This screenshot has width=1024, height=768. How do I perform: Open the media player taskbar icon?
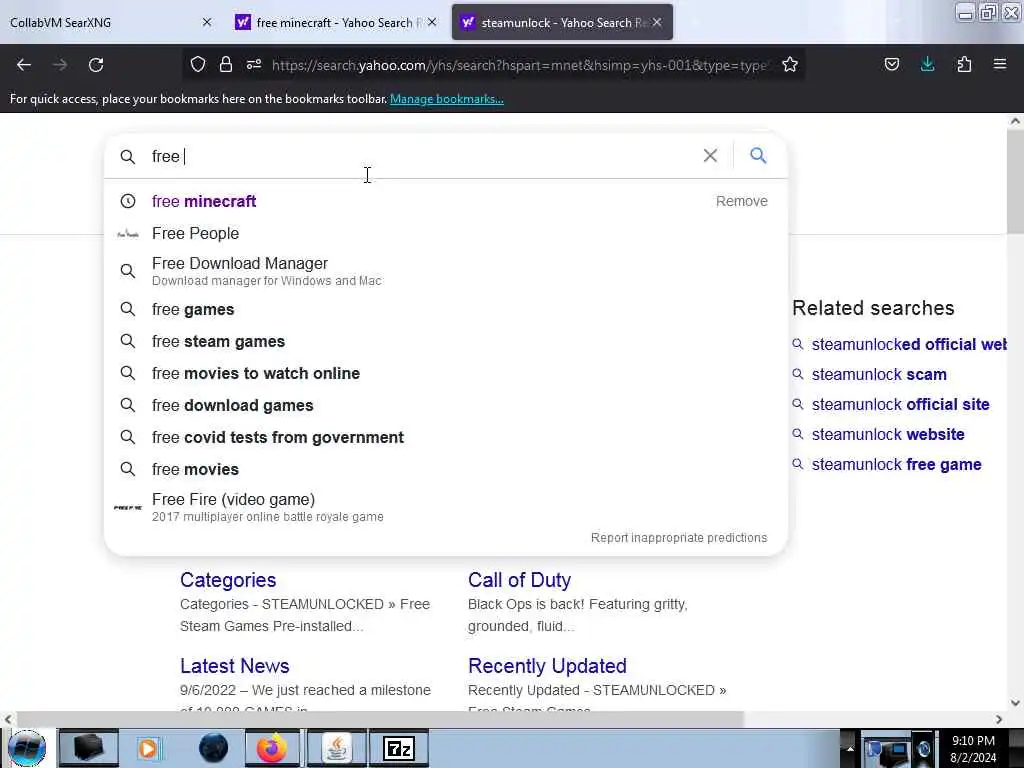click(x=150, y=748)
